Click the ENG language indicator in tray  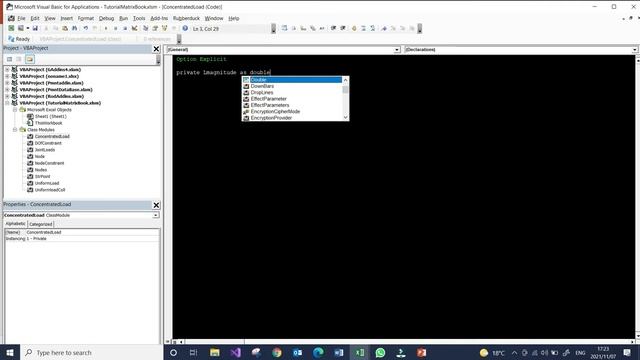(x=580, y=352)
